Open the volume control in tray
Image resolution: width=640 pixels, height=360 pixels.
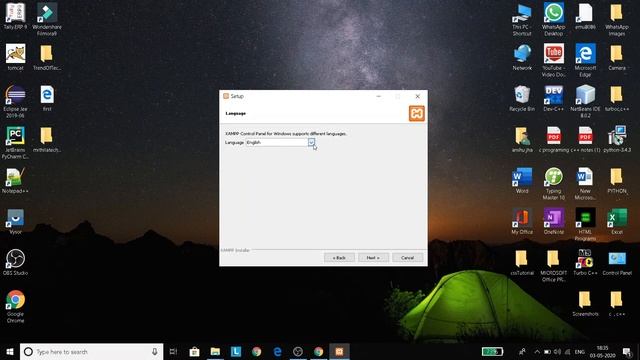coord(557,352)
